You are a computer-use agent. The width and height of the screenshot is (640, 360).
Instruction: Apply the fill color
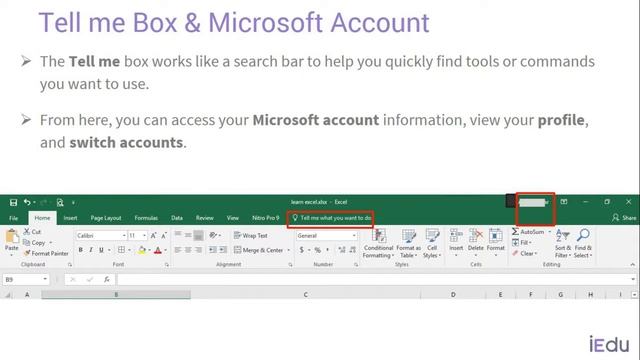(142, 250)
